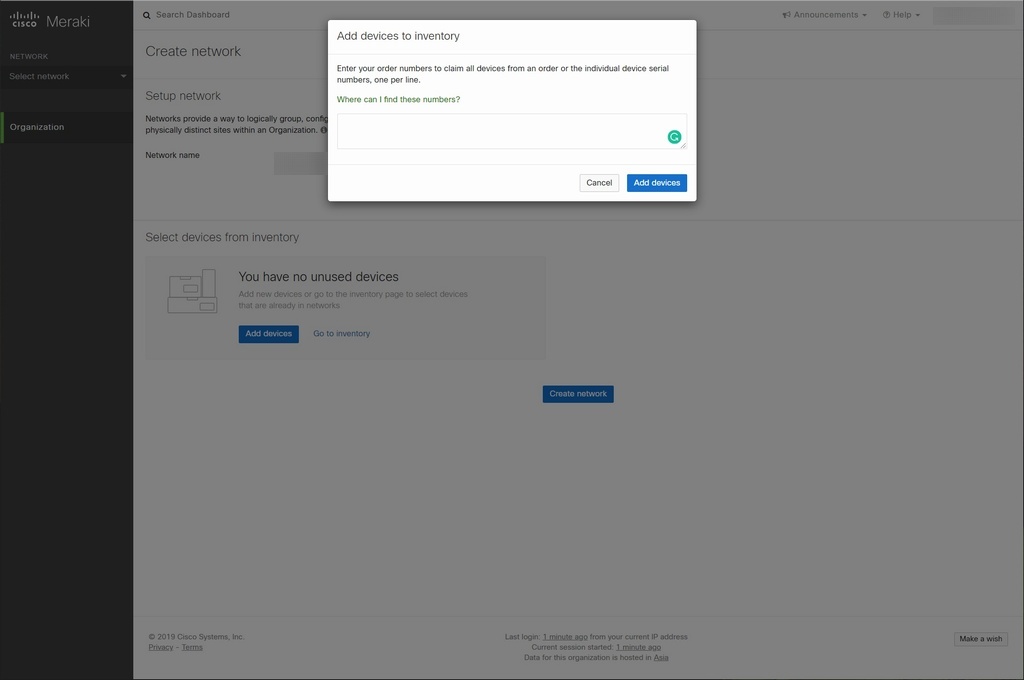This screenshot has width=1024, height=680.
Task: Click the Make a wish button
Action: coord(980,639)
